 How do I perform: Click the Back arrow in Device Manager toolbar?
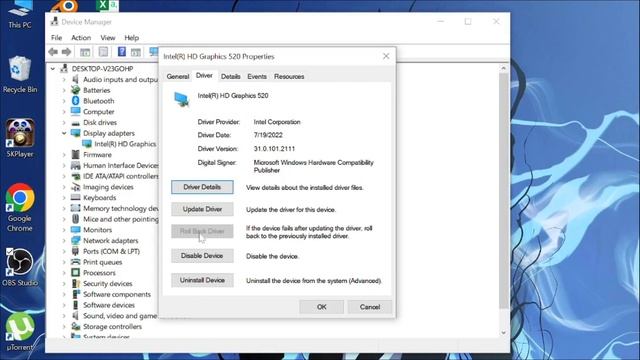tap(53, 52)
